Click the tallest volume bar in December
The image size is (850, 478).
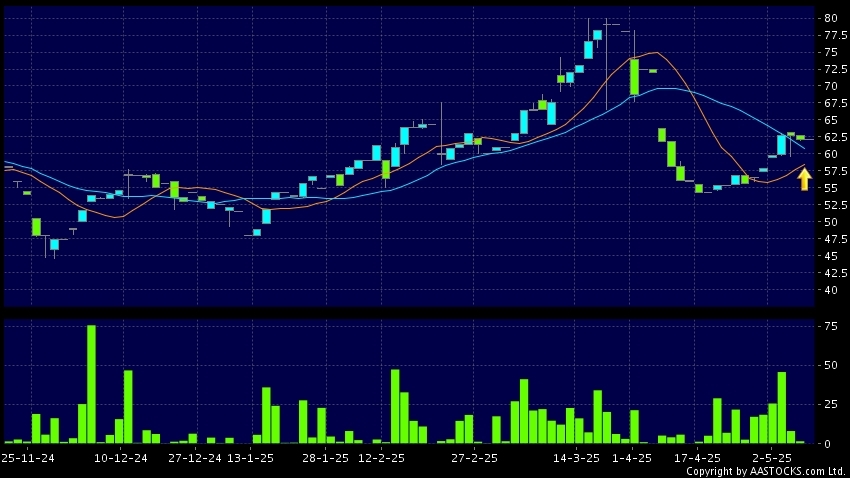pos(91,384)
